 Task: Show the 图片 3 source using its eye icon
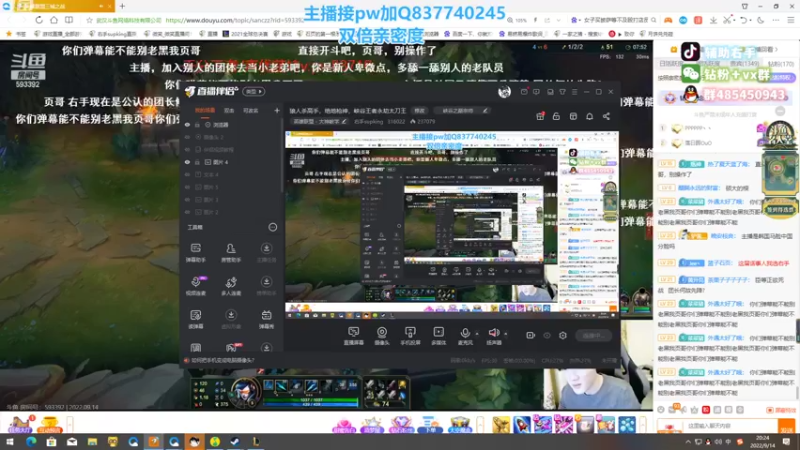(x=187, y=199)
